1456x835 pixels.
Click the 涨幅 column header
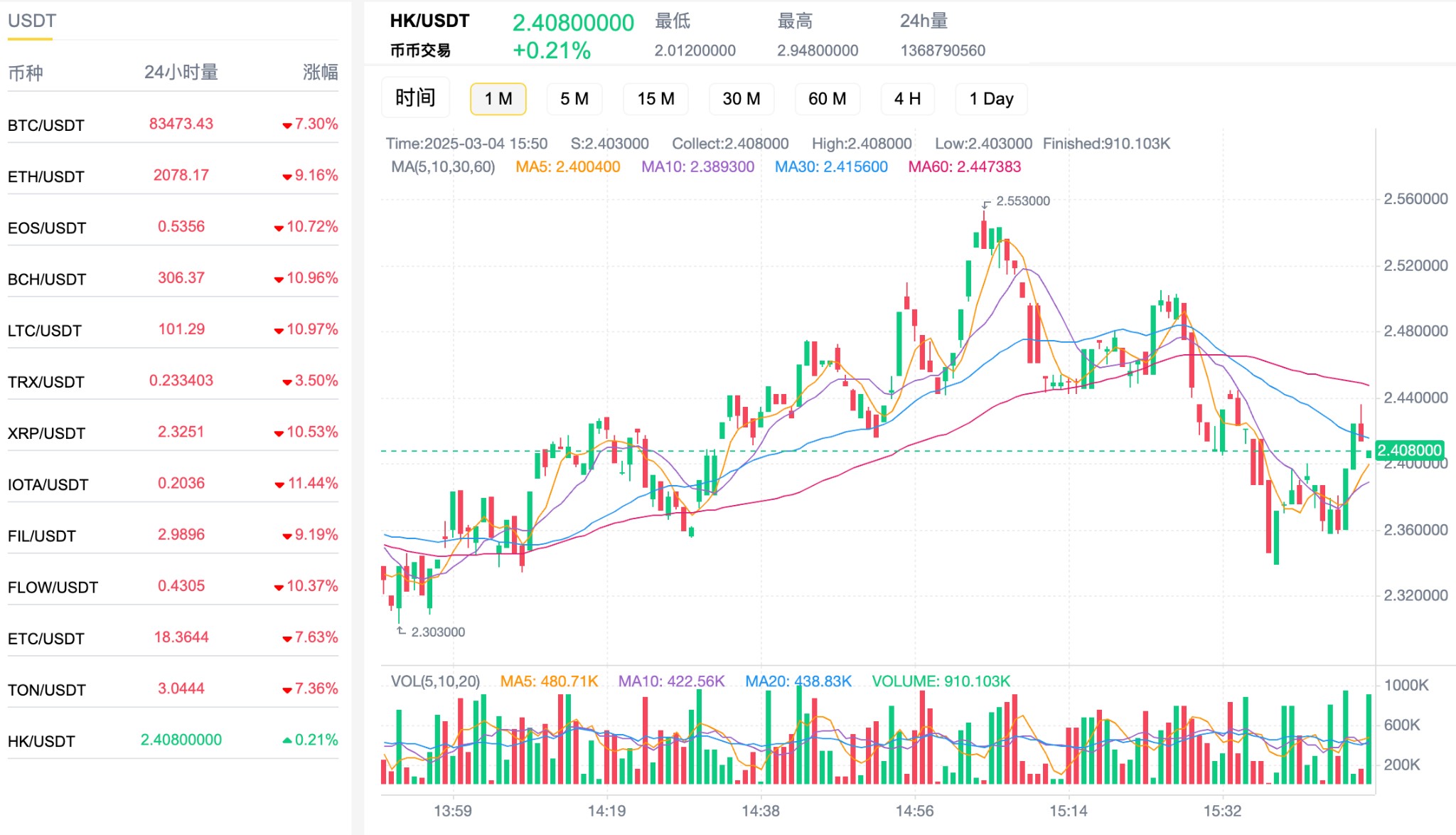click(320, 72)
